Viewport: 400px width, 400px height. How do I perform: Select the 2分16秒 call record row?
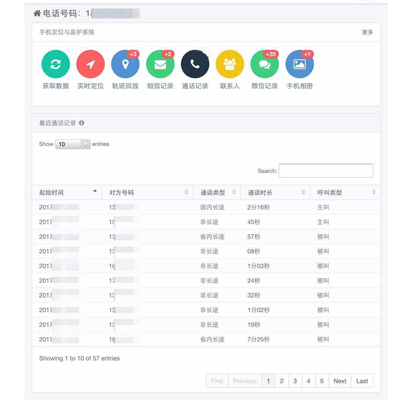[x=206, y=207]
